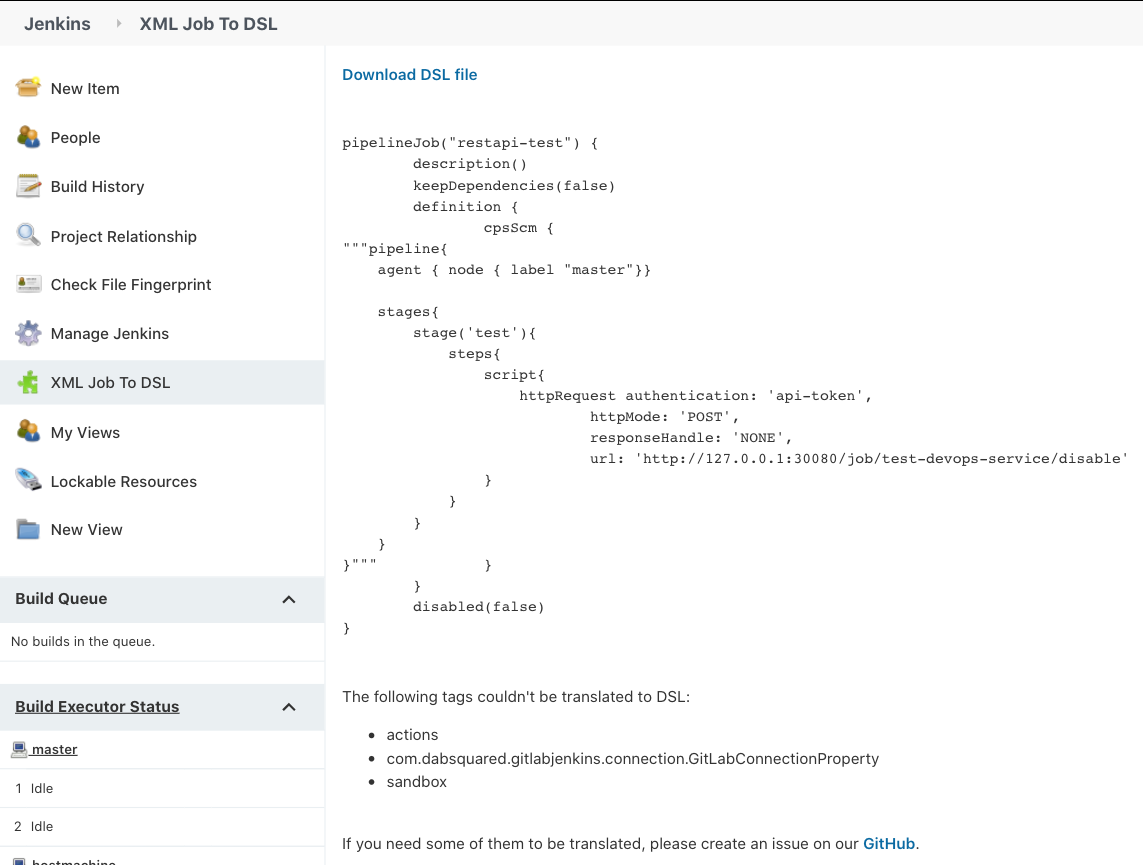Download the DSL file
This screenshot has width=1143, height=865.
(409, 74)
